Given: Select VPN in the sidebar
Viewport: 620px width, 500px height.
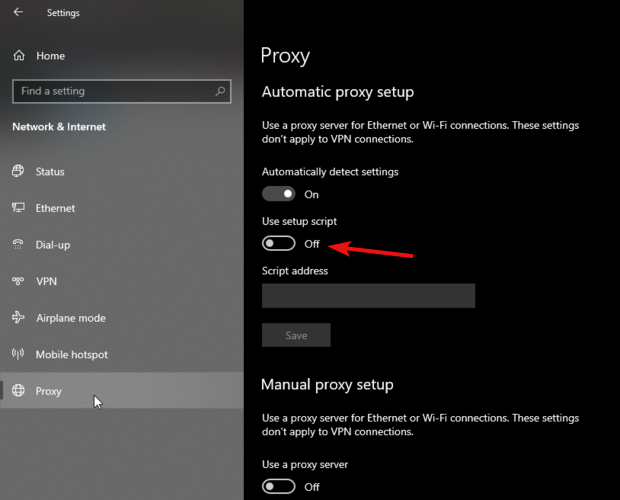Looking at the screenshot, I should click(x=46, y=282).
